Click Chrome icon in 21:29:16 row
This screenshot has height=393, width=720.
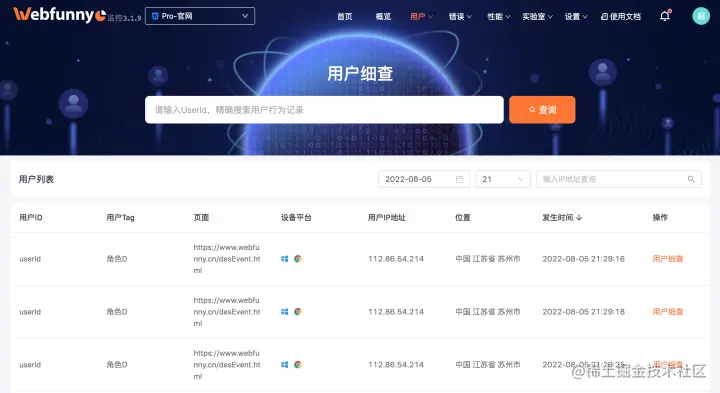(x=298, y=259)
